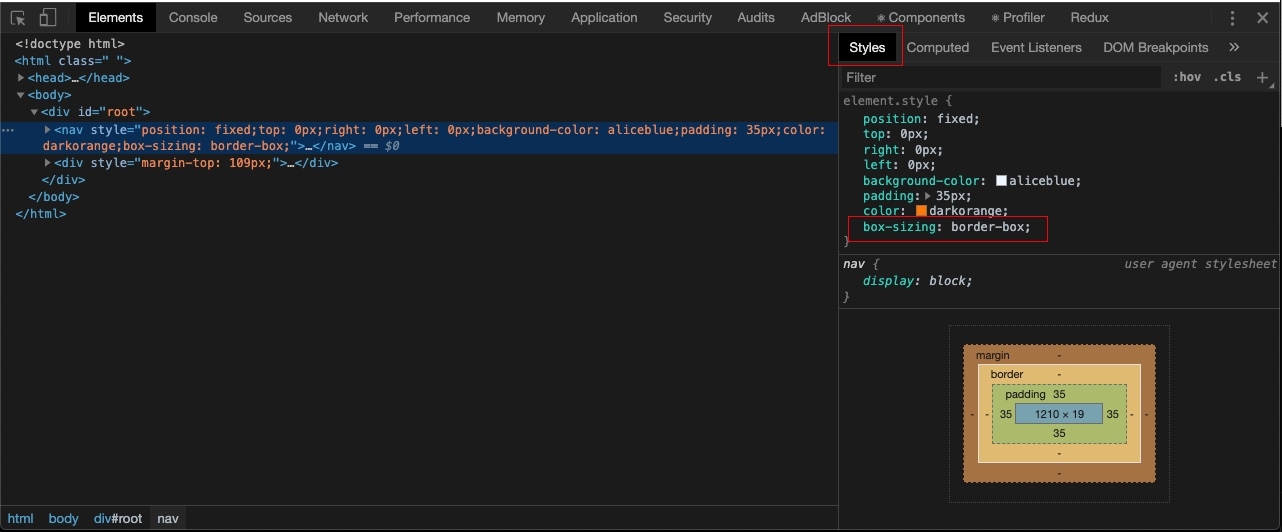This screenshot has height=532, width=1282.
Task: Click the plus icon to add style rule
Action: [1262, 77]
